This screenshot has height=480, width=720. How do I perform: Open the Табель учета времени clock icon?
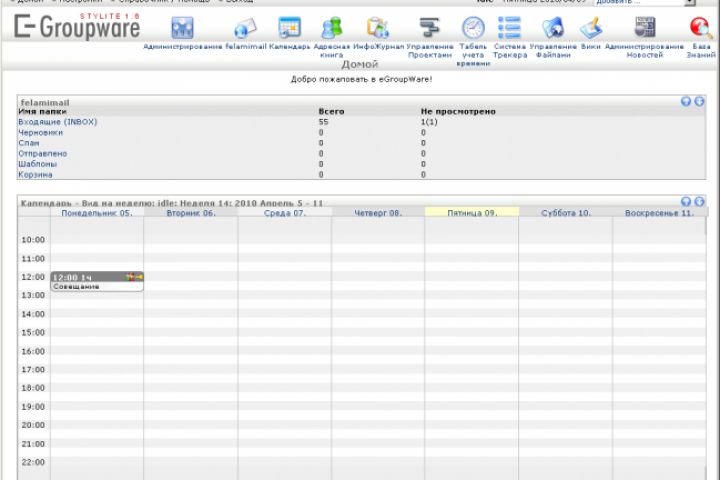click(x=473, y=28)
